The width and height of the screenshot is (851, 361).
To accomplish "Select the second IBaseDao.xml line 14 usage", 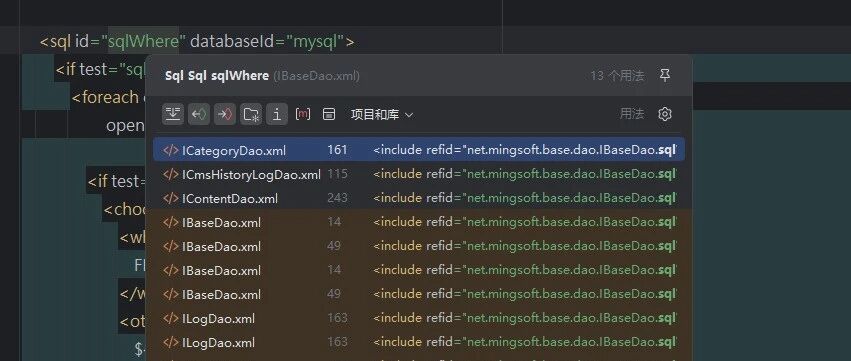I will tap(418, 270).
